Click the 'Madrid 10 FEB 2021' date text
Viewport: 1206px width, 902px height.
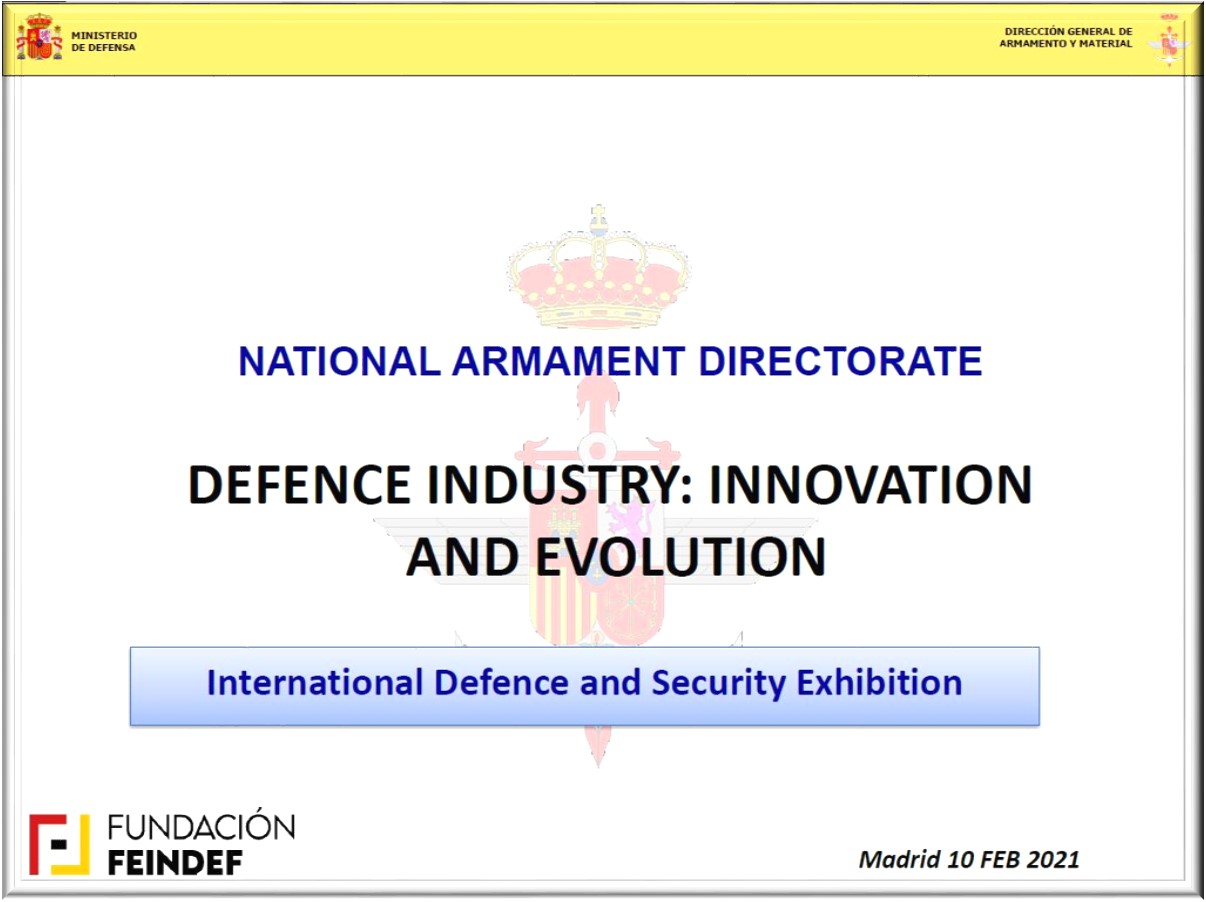click(x=969, y=859)
